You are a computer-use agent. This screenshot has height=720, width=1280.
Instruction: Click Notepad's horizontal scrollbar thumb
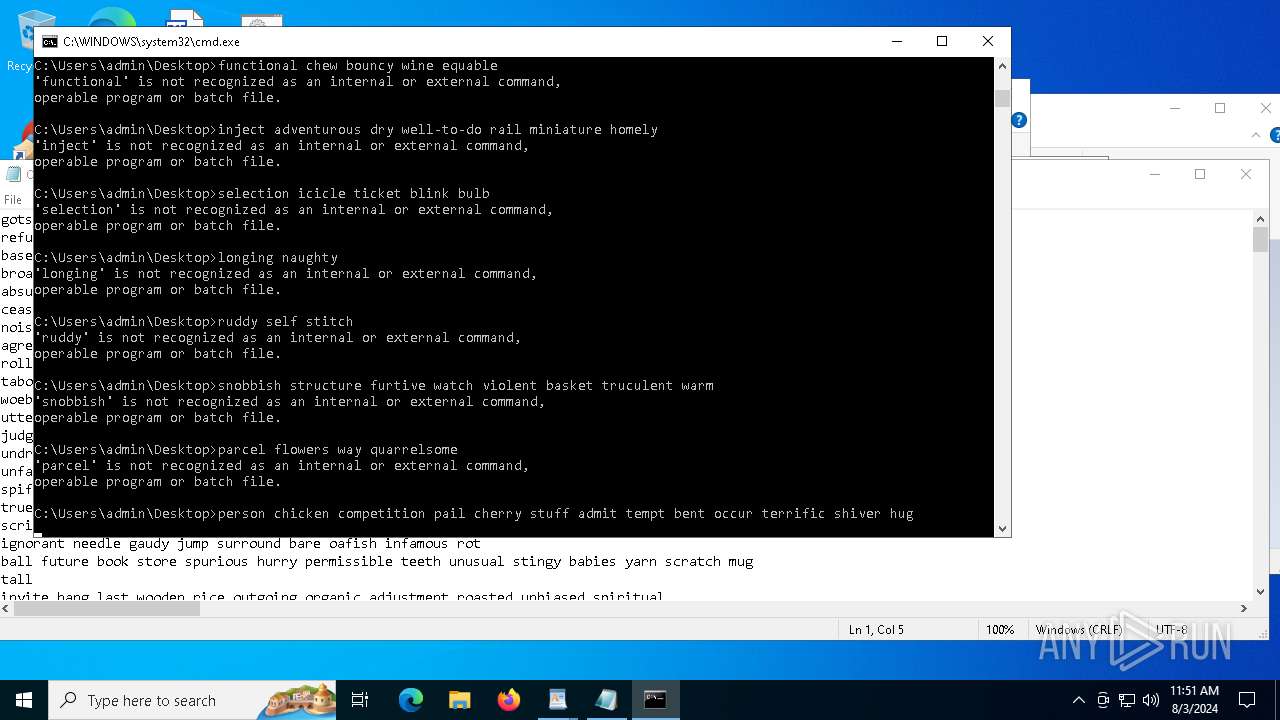tap(107, 608)
